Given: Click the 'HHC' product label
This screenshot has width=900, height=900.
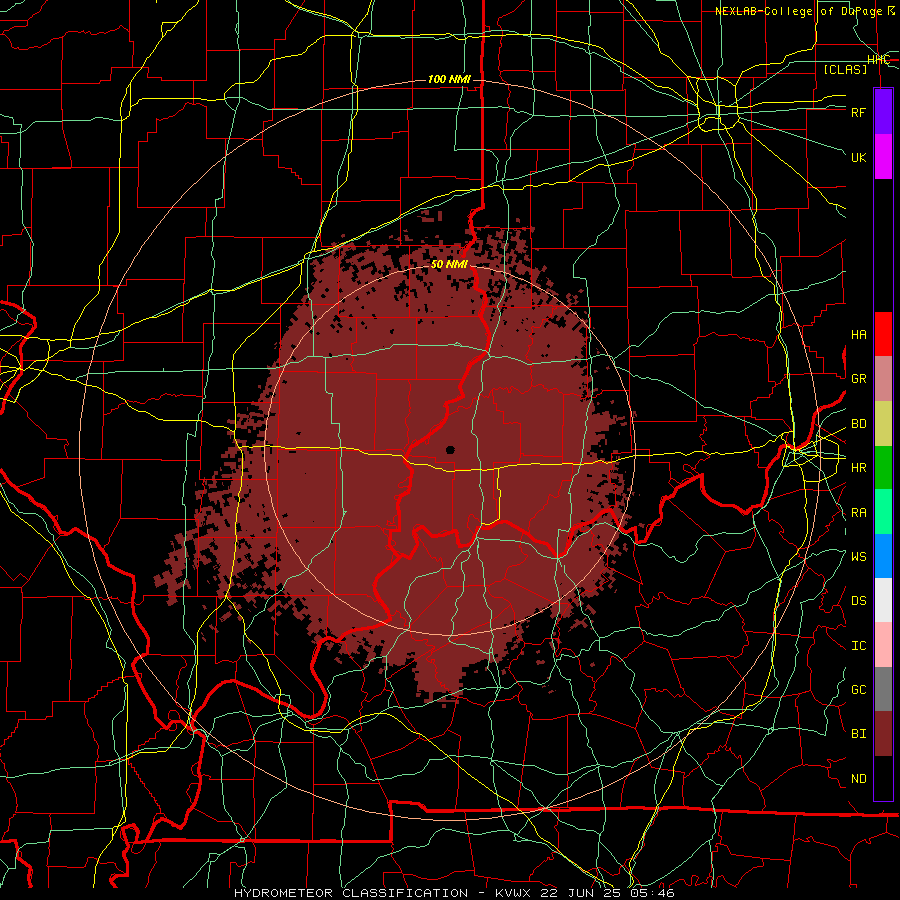Looking at the screenshot, I should tap(878, 60).
